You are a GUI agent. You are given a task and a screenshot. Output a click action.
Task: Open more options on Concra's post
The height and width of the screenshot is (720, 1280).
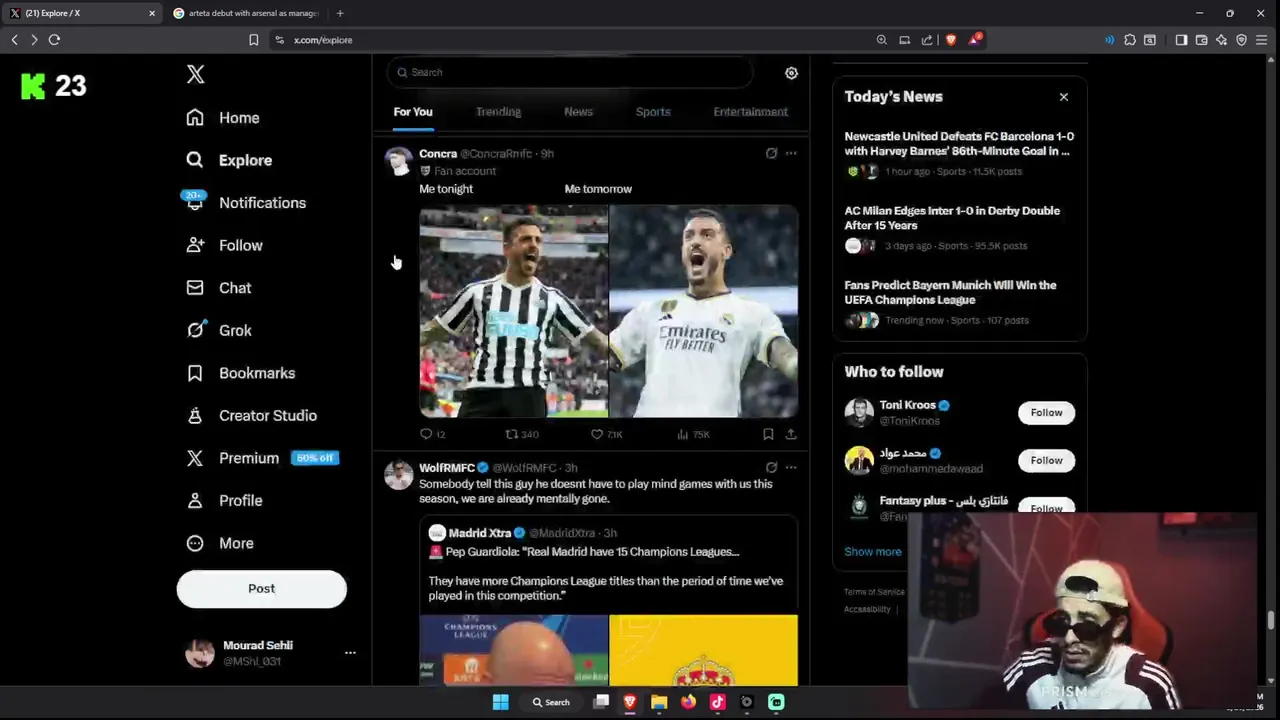(791, 154)
